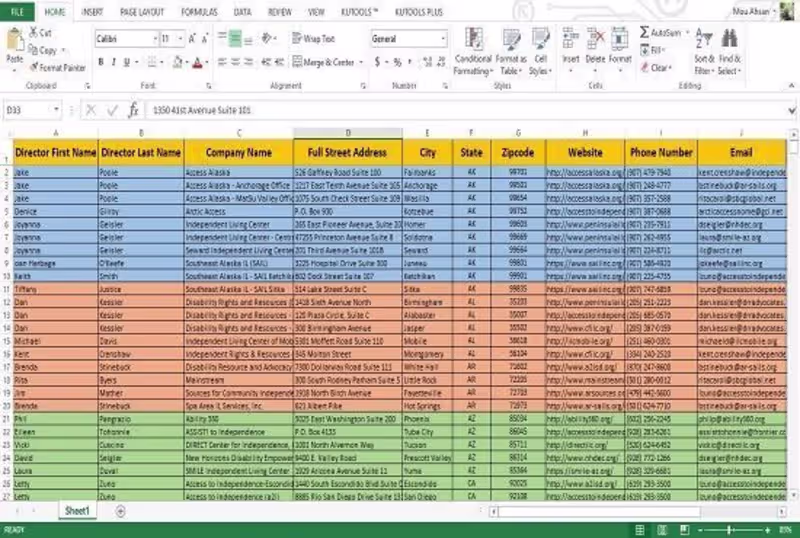
Task: Expand the font name Calibri dropdown
Action: [155, 39]
